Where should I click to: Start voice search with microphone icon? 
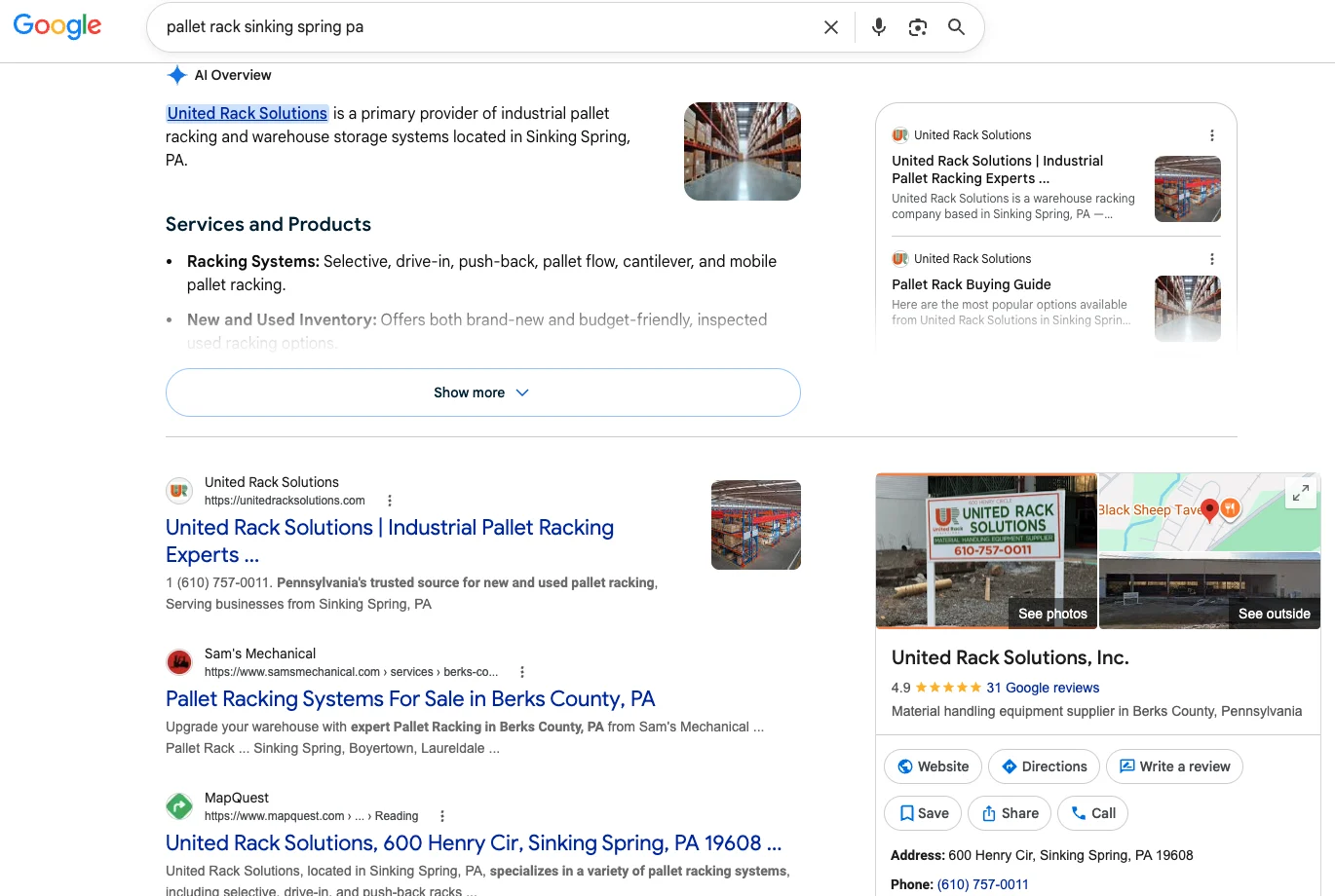[879, 27]
